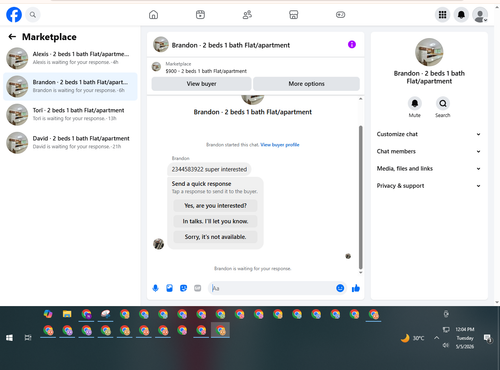Viewport: 500px width, 370px height.
Task: Open the weather widget showing 30°C
Action: click(x=413, y=338)
